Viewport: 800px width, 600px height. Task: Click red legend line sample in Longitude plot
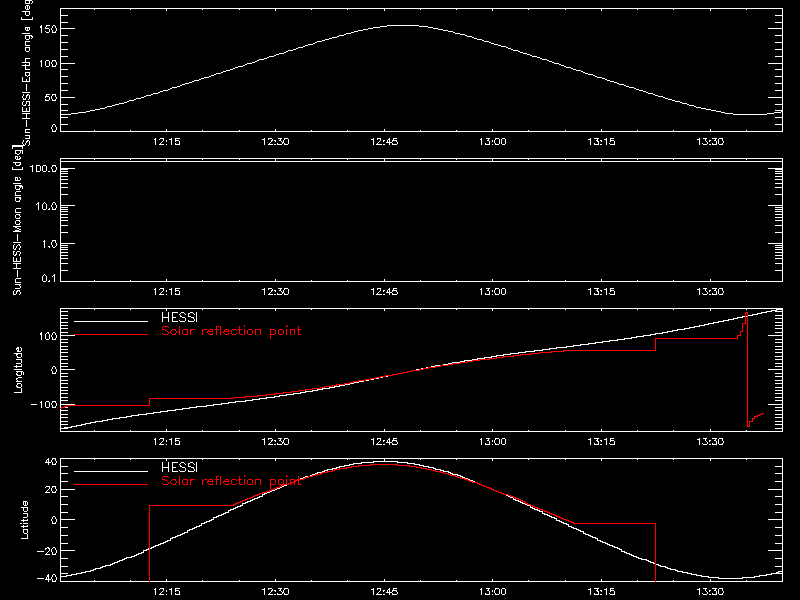click(x=111, y=335)
